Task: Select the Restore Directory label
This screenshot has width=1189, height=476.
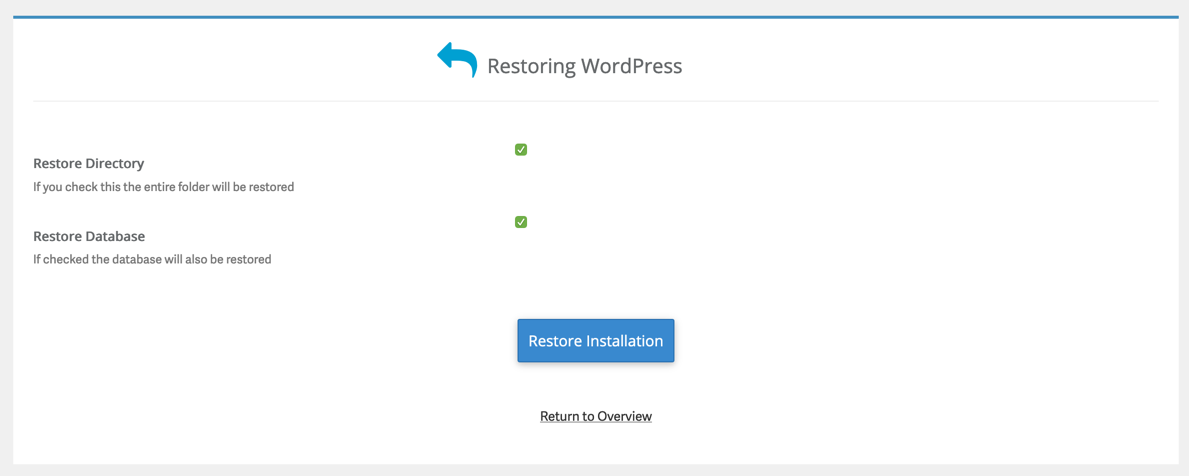Action: coord(89,163)
